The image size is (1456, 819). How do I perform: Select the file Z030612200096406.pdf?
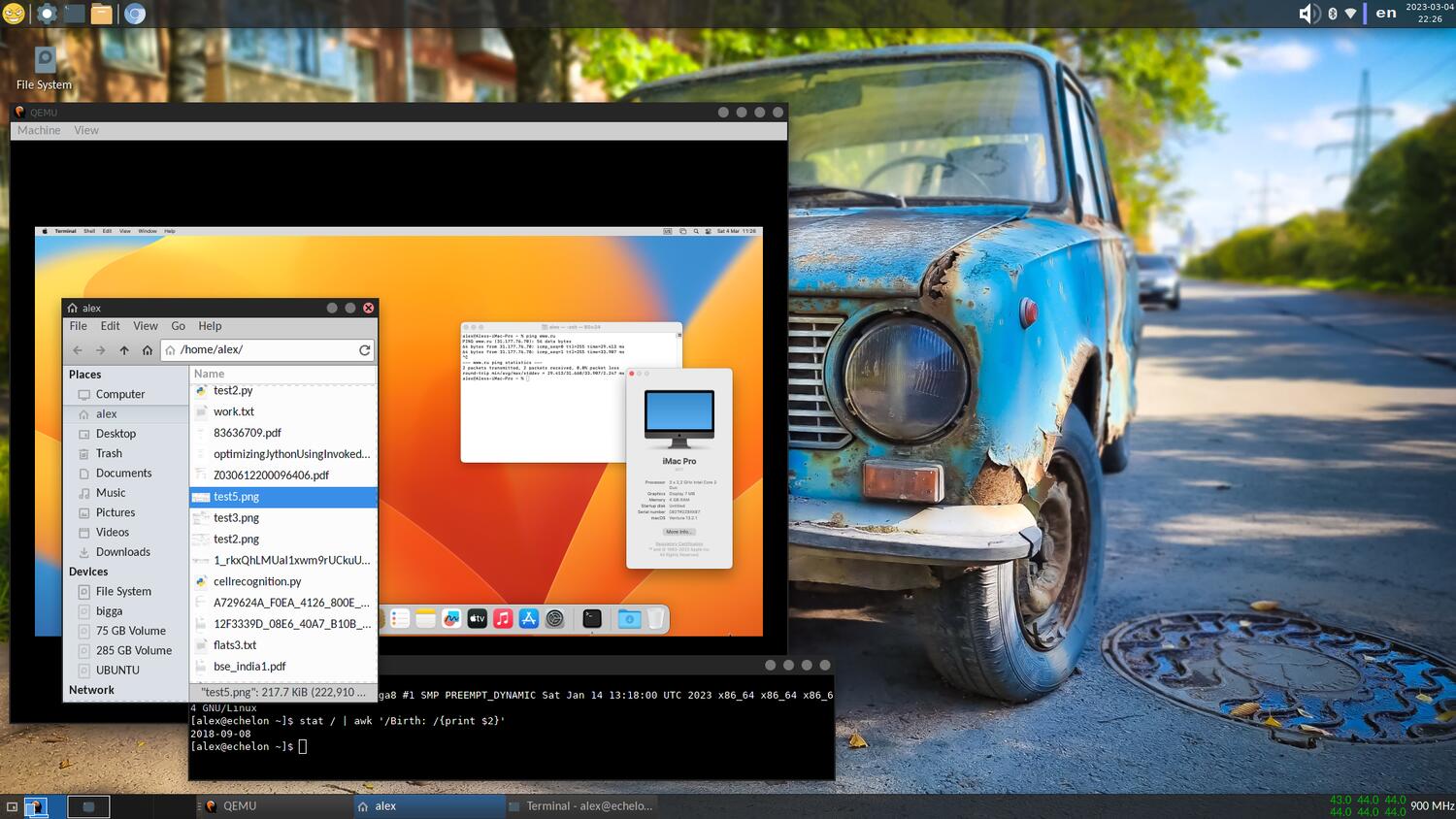pyautogui.click(x=282, y=475)
